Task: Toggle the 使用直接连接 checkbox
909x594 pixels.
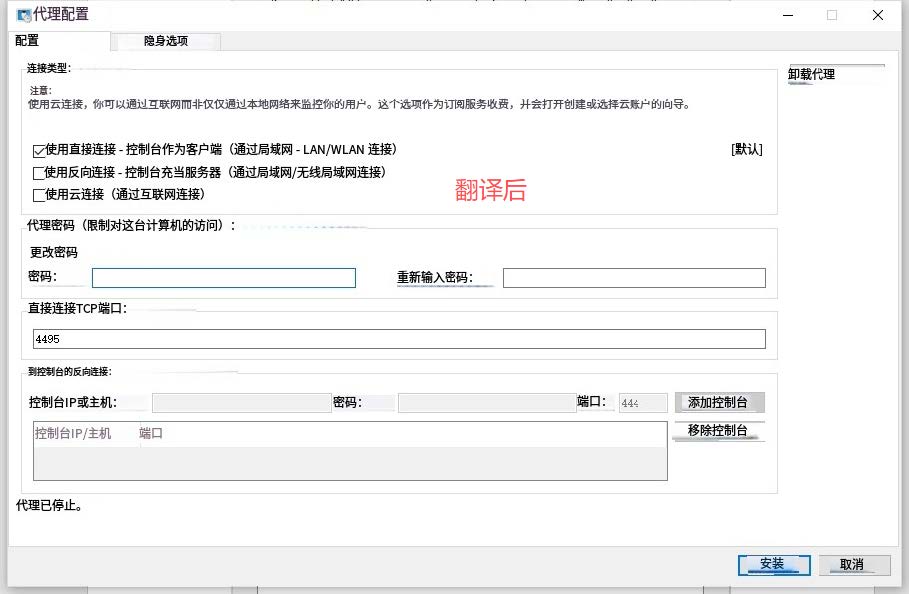Action: click(39, 151)
